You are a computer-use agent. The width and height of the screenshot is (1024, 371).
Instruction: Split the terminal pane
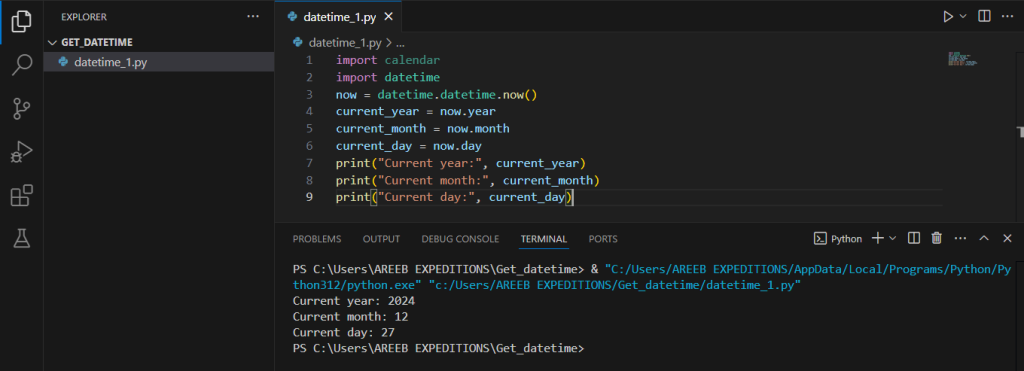914,238
